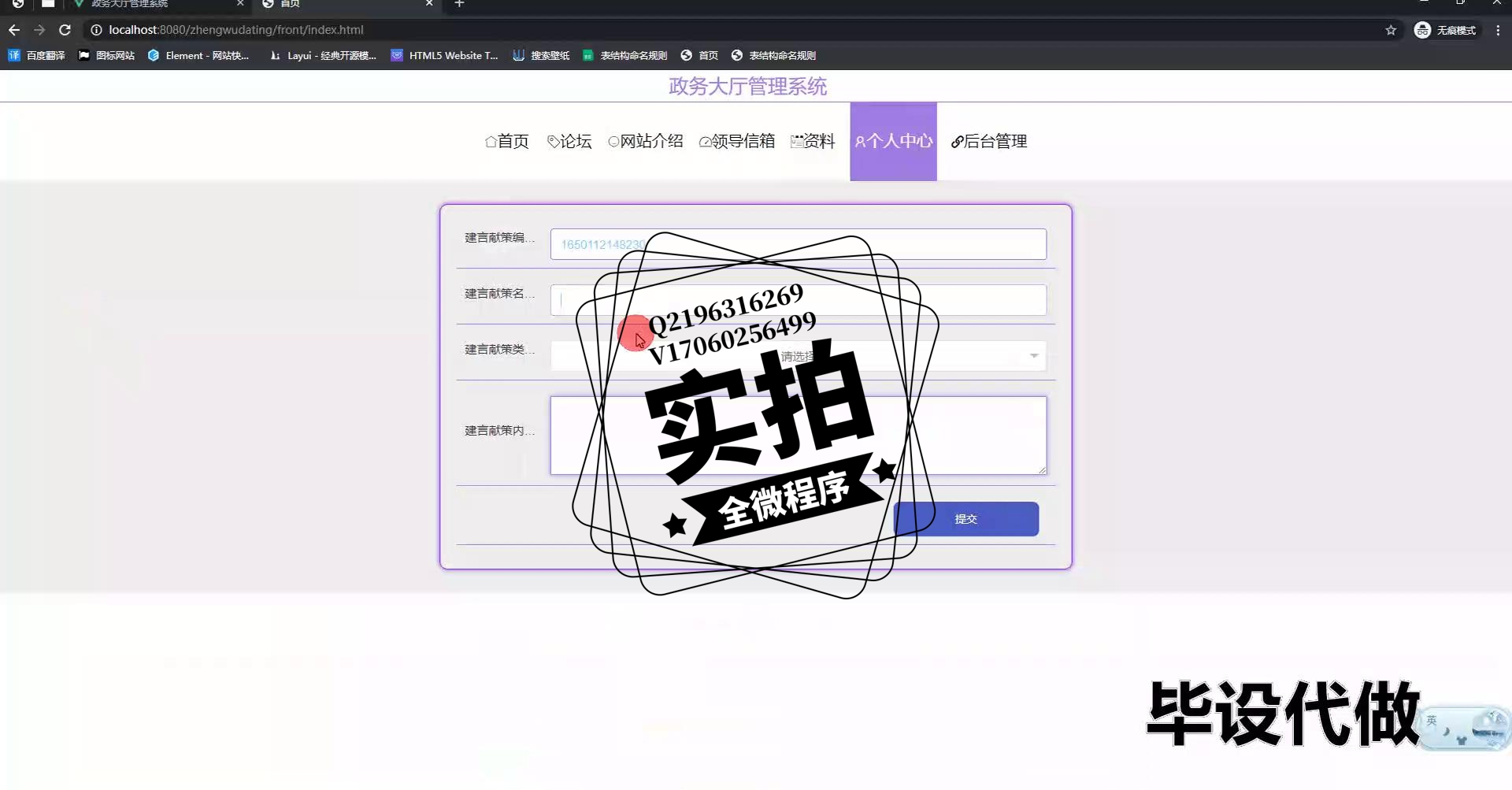Close the 首页 browser tab
The image size is (1512, 790).
(x=429, y=4)
